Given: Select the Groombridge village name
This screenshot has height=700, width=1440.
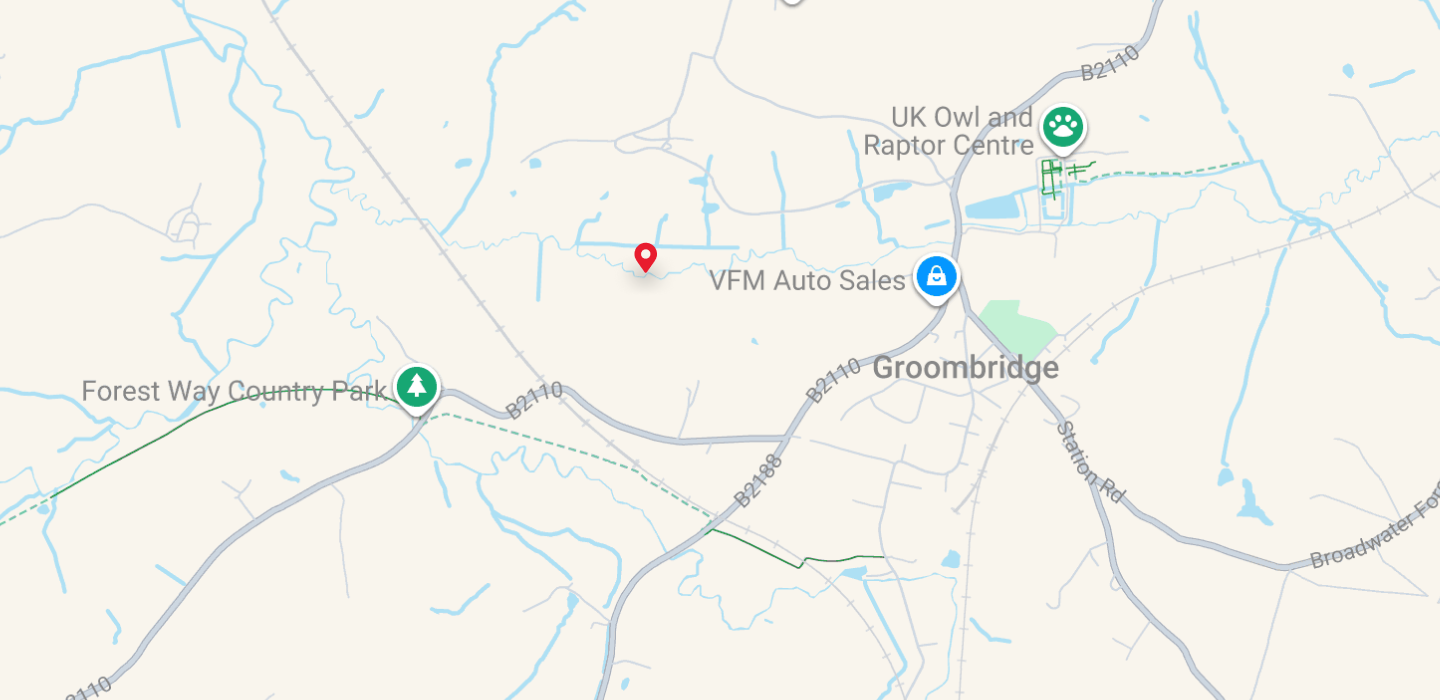Looking at the screenshot, I should point(965,368).
